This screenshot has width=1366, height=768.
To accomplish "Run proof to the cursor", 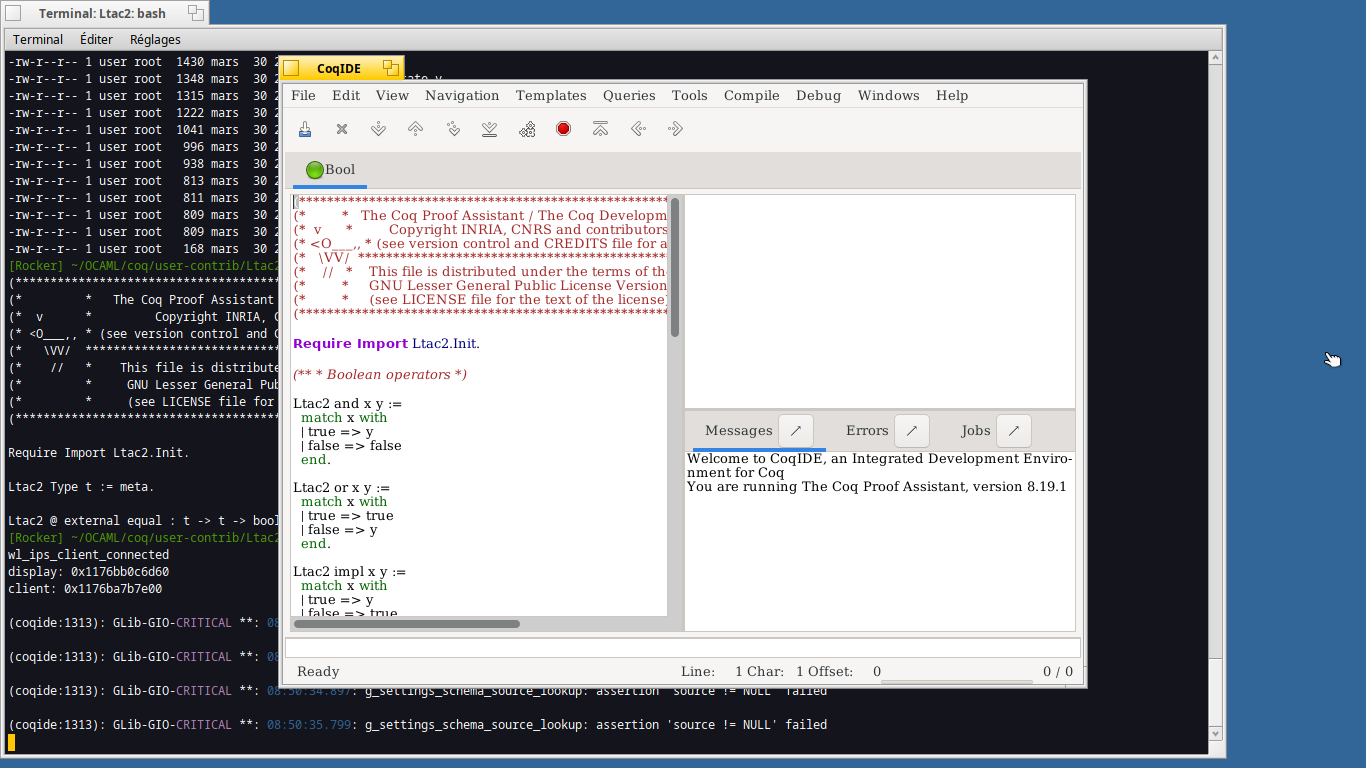I will click(x=453, y=129).
